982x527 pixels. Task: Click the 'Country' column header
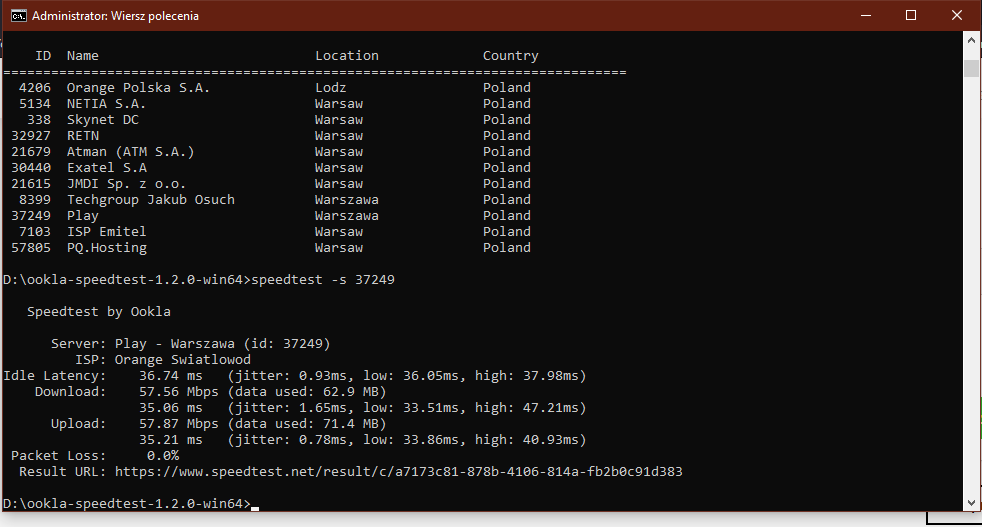(x=510, y=56)
